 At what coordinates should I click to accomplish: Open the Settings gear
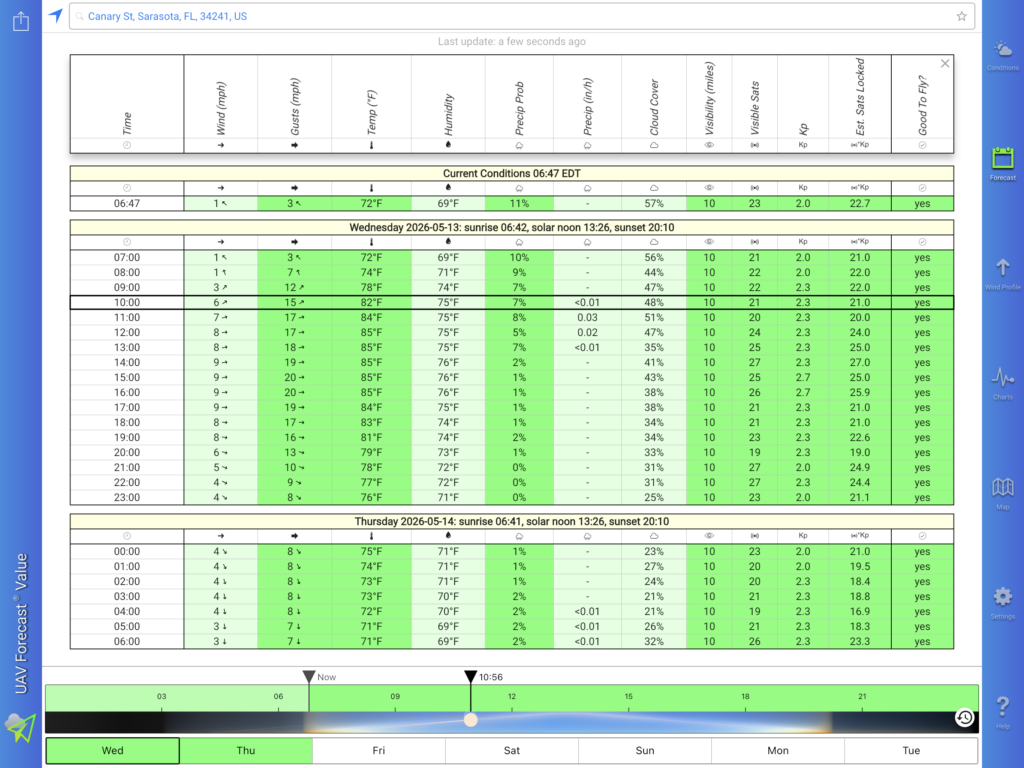1002,603
